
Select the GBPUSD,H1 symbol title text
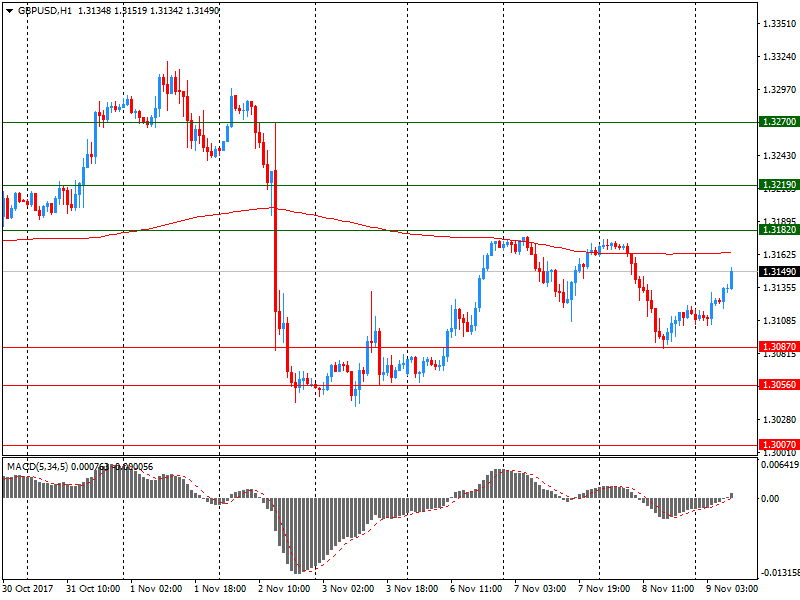click(45, 10)
